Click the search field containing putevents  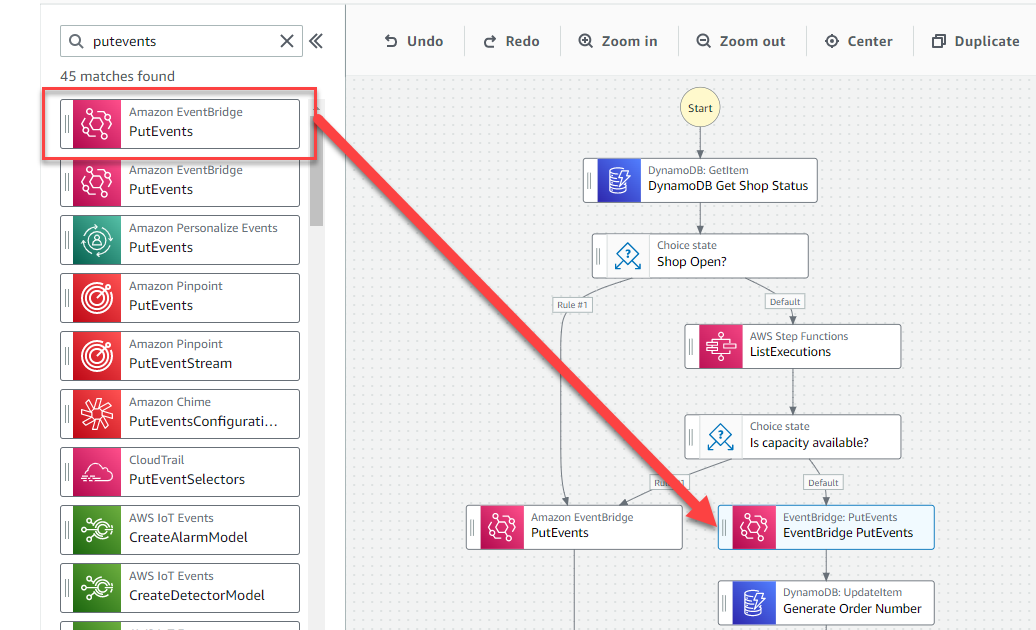[181, 41]
